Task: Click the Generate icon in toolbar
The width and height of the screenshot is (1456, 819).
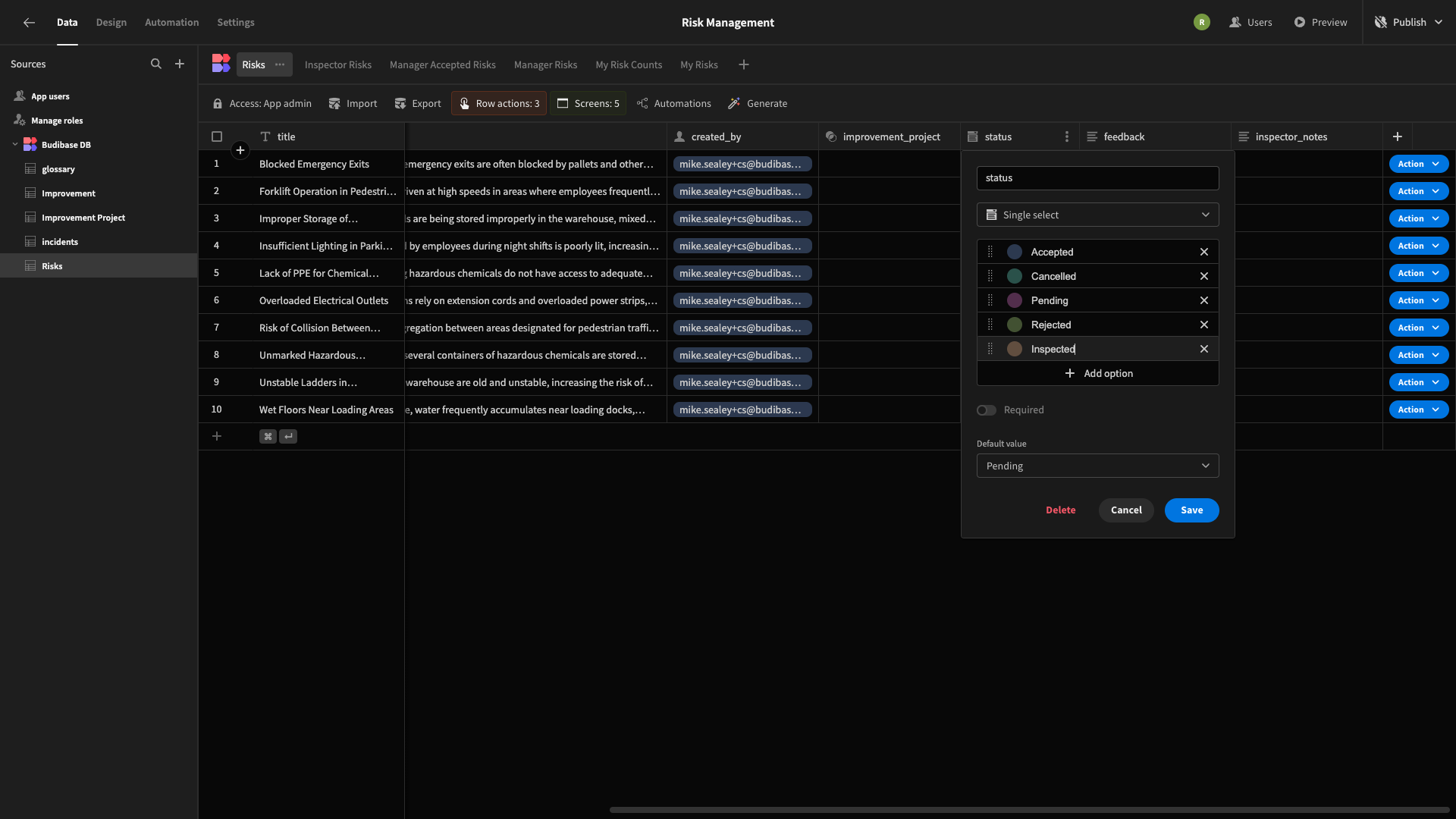Action: pos(735,103)
